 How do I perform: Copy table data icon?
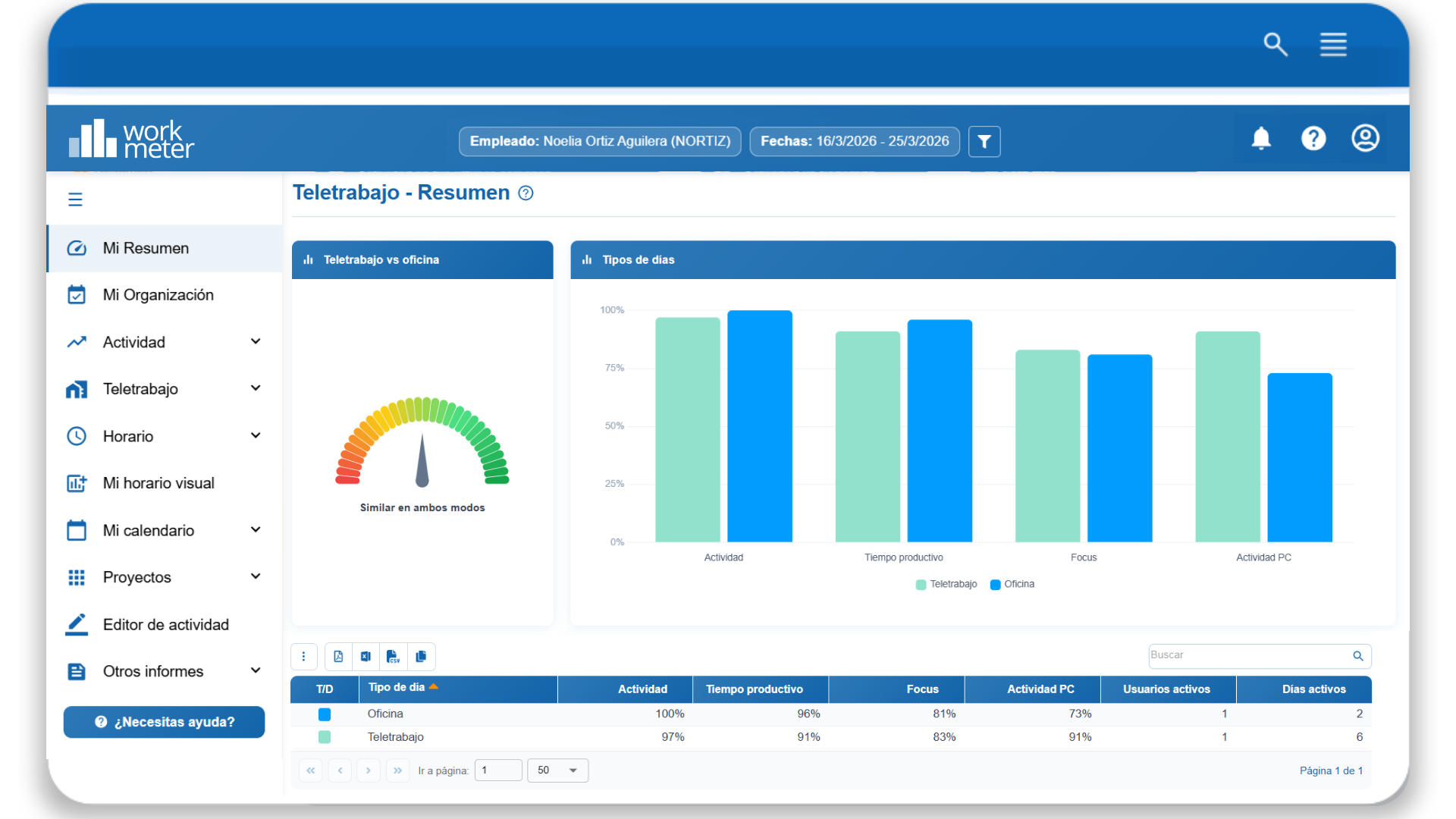(421, 657)
